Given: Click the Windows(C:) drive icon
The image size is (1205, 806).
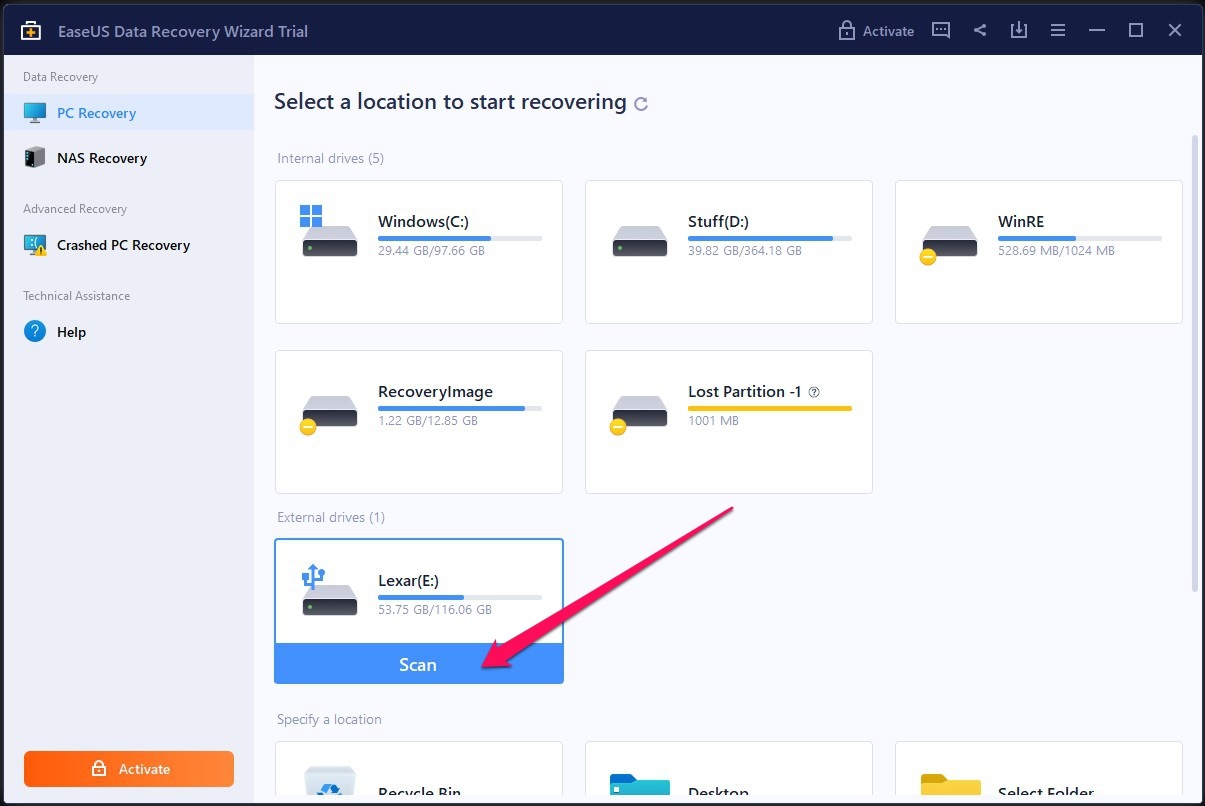Looking at the screenshot, I should coord(329,231).
